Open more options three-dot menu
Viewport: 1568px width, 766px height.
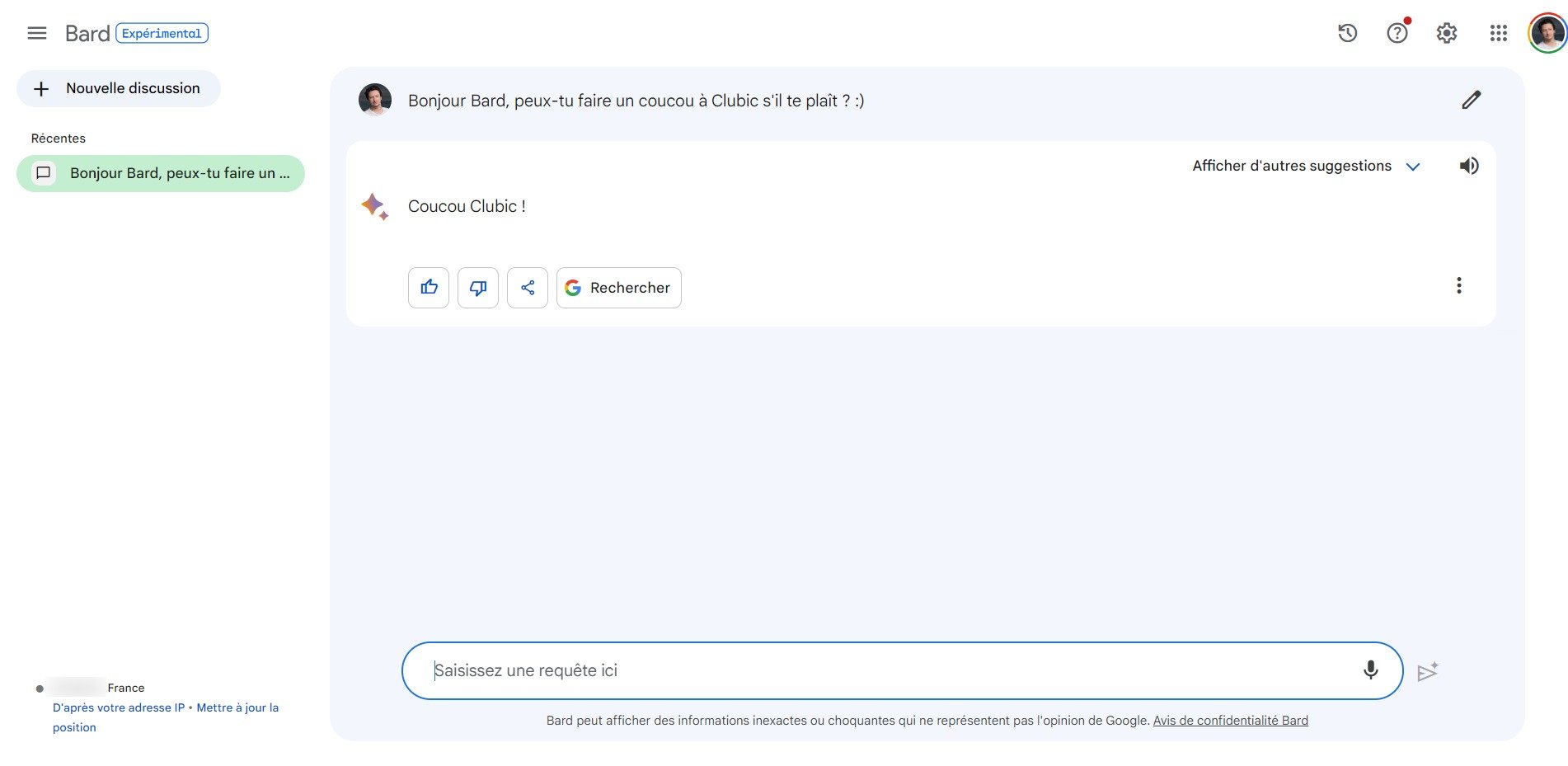click(x=1459, y=285)
